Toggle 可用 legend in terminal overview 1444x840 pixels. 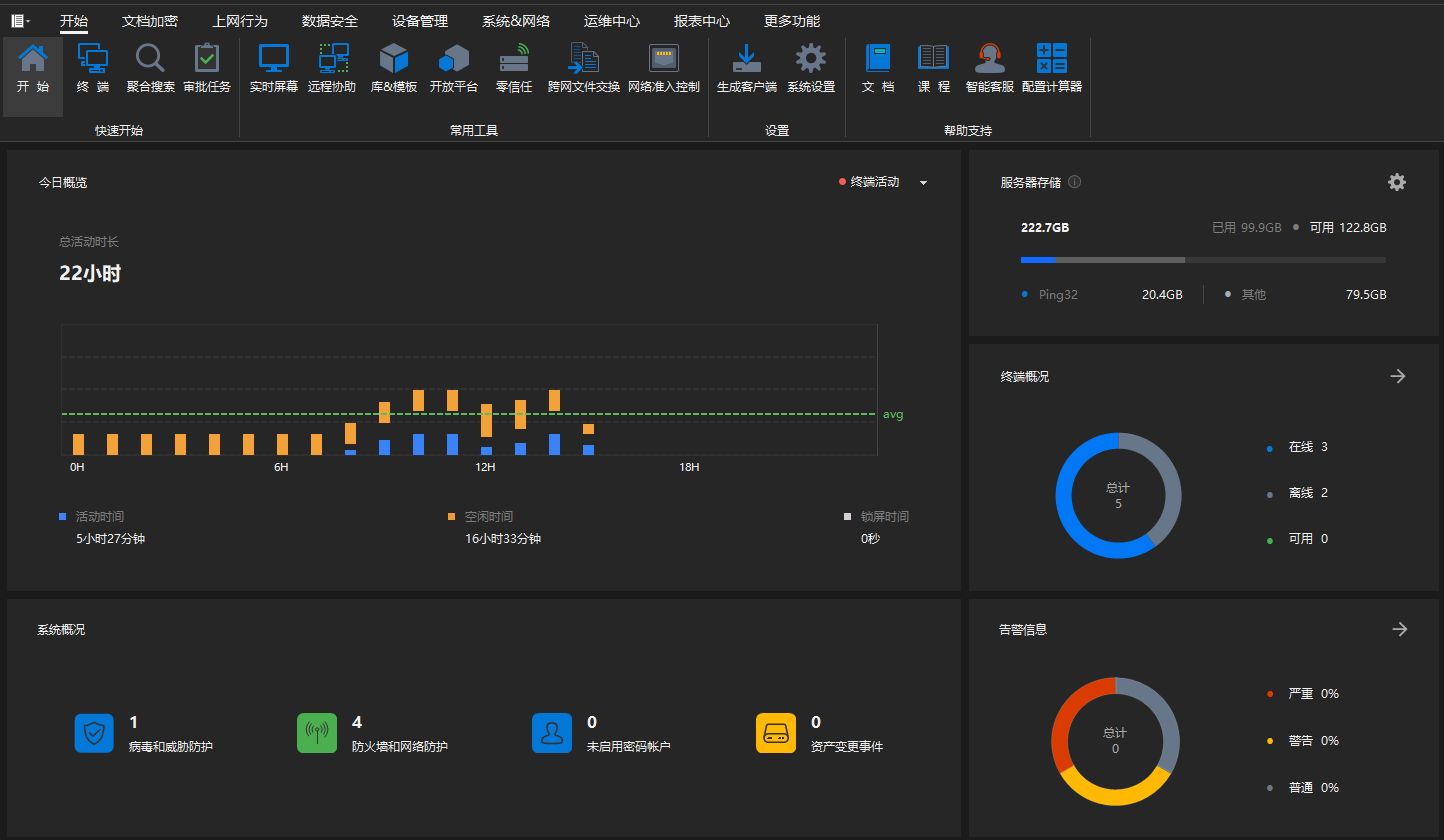point(1298,538)
